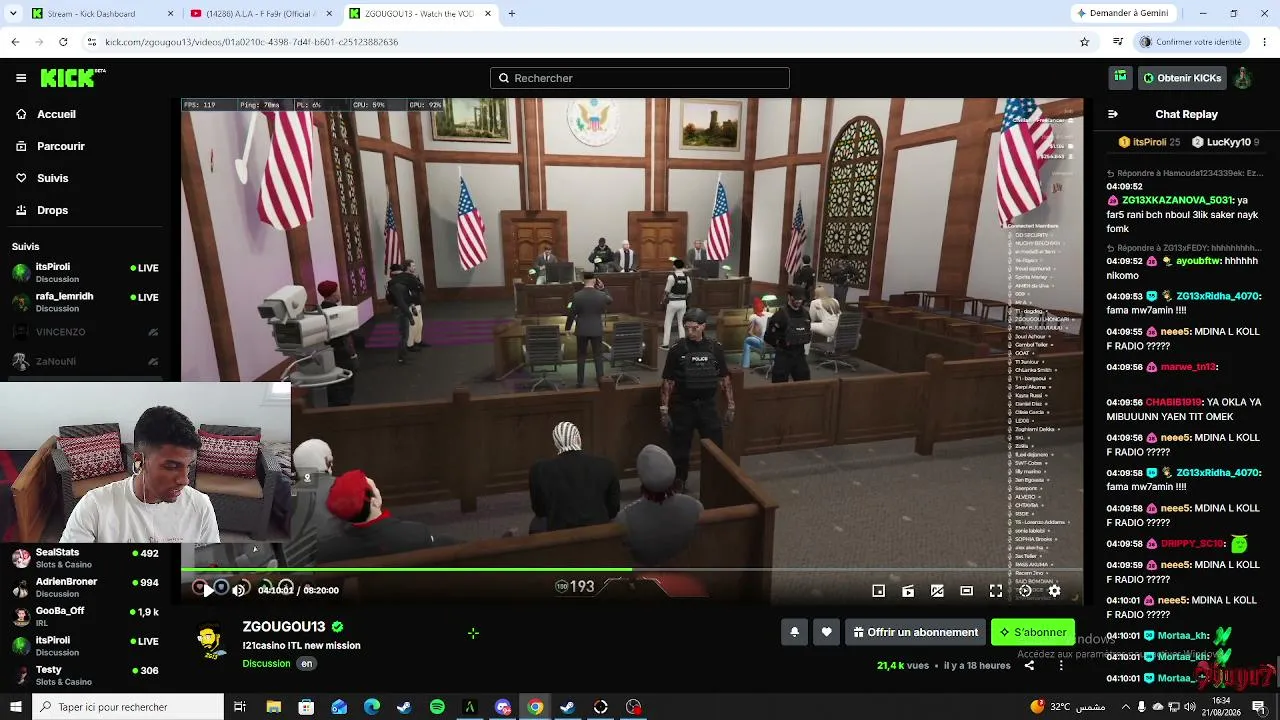1280x720 pixels.
Task: Open the taskbar clock and calendar
Action: (x=1222, y=707)
